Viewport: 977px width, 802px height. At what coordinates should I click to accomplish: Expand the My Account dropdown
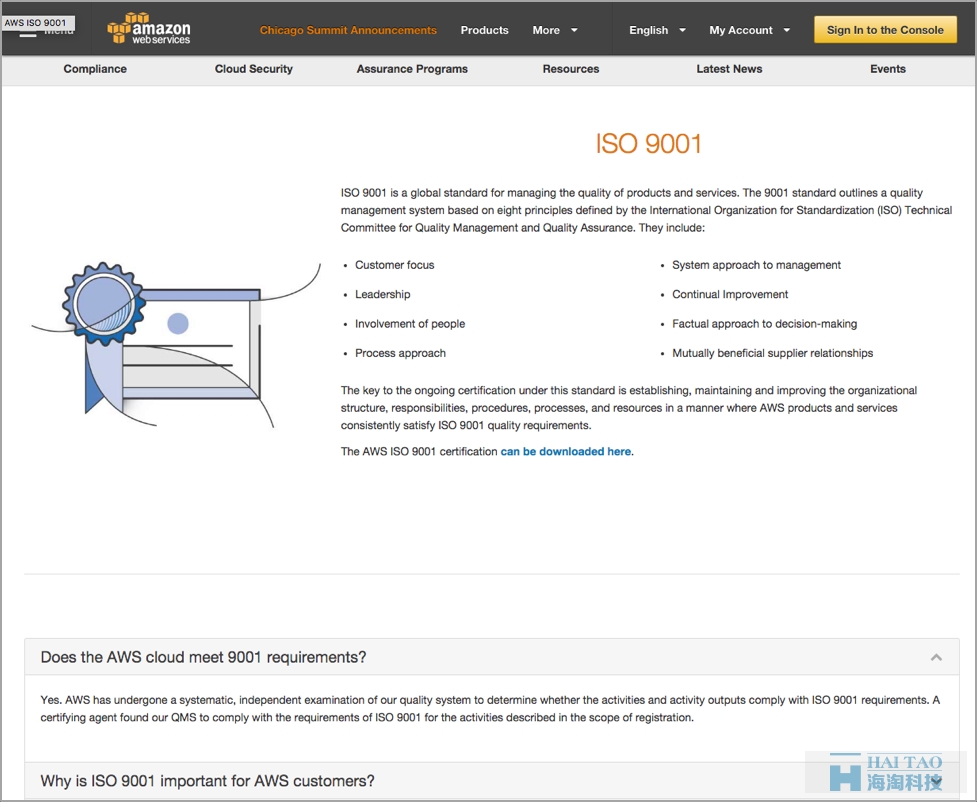[749, 30]
